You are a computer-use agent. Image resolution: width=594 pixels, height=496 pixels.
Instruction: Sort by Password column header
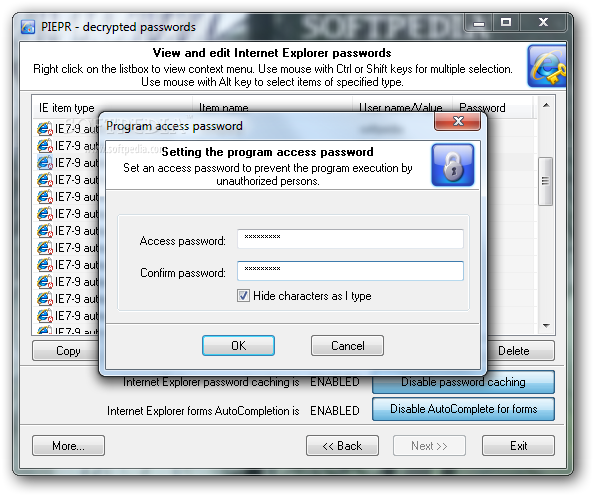492,107
